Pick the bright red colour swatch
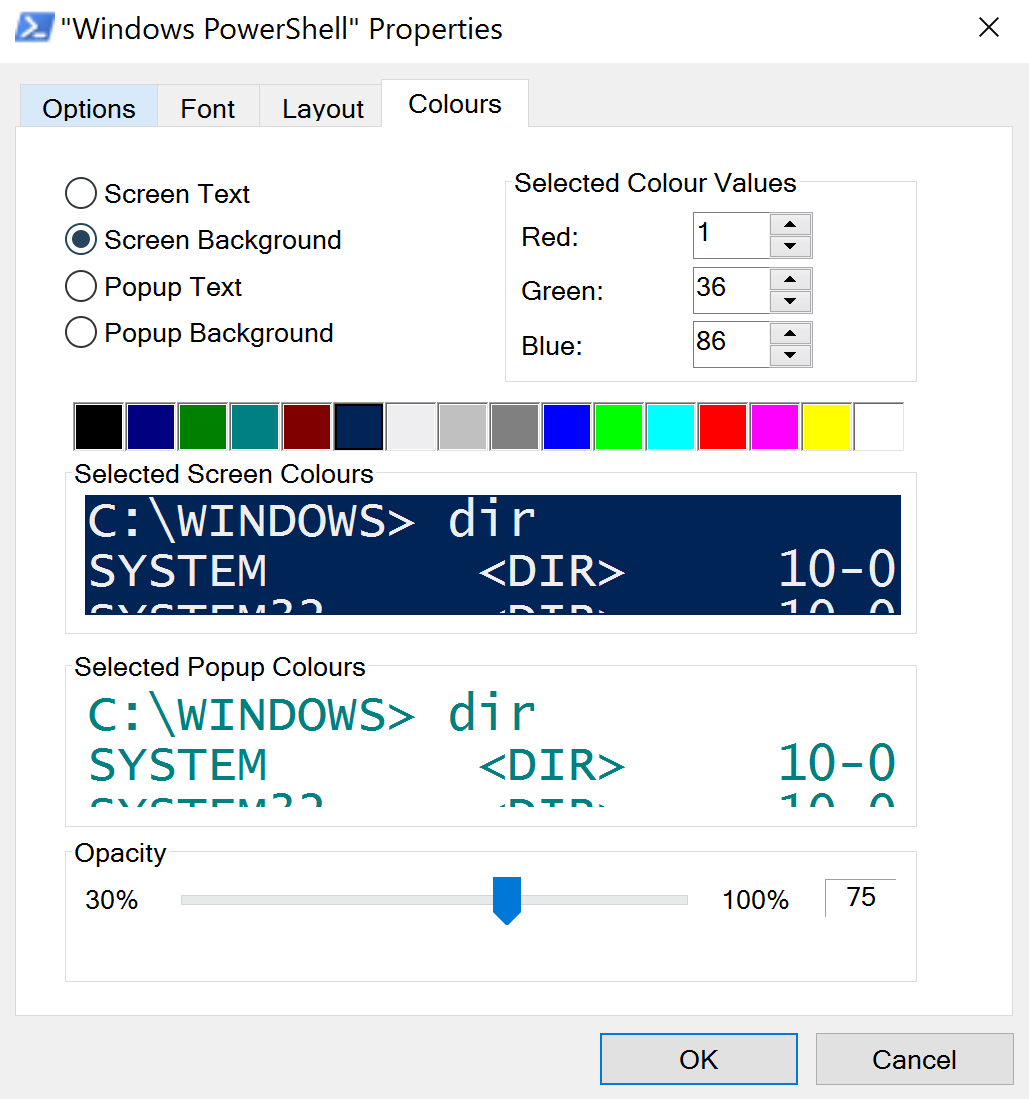The width and height of the screenshot is (1029, 1099). click(x=722, y=426)
